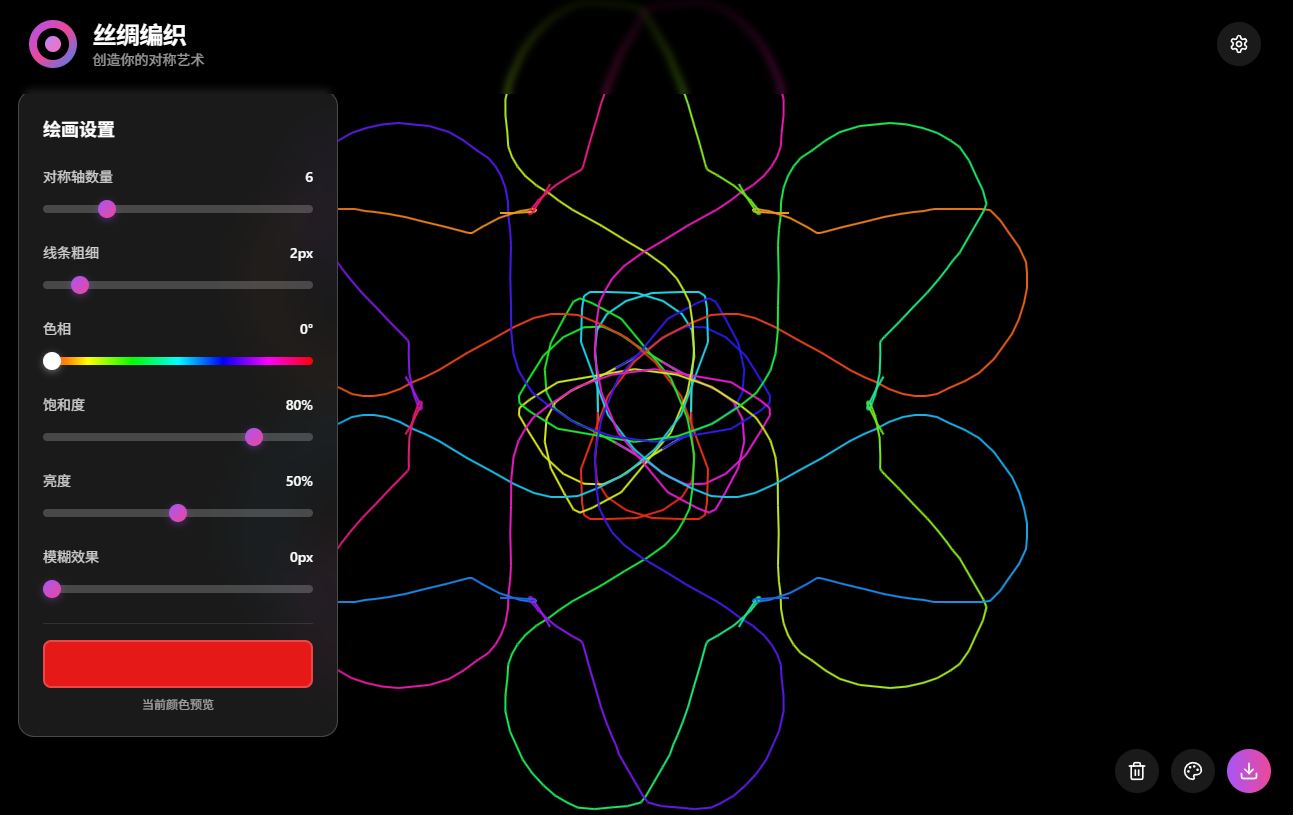Image resolution: width=1293 pixels, height=815 pixels.
Task: Click the 丝绸编织 app title
Action: pyautogui.click(x=139, y=35)
